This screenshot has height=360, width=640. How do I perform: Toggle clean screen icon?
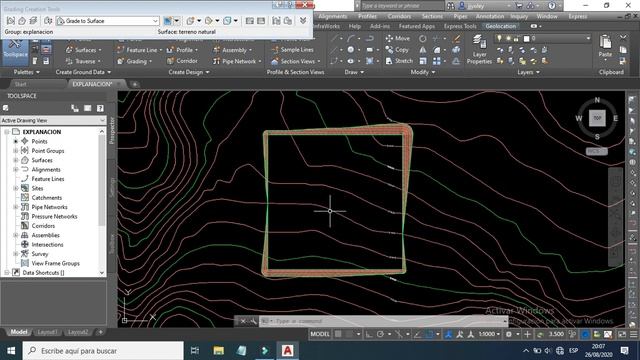(622, 334)
